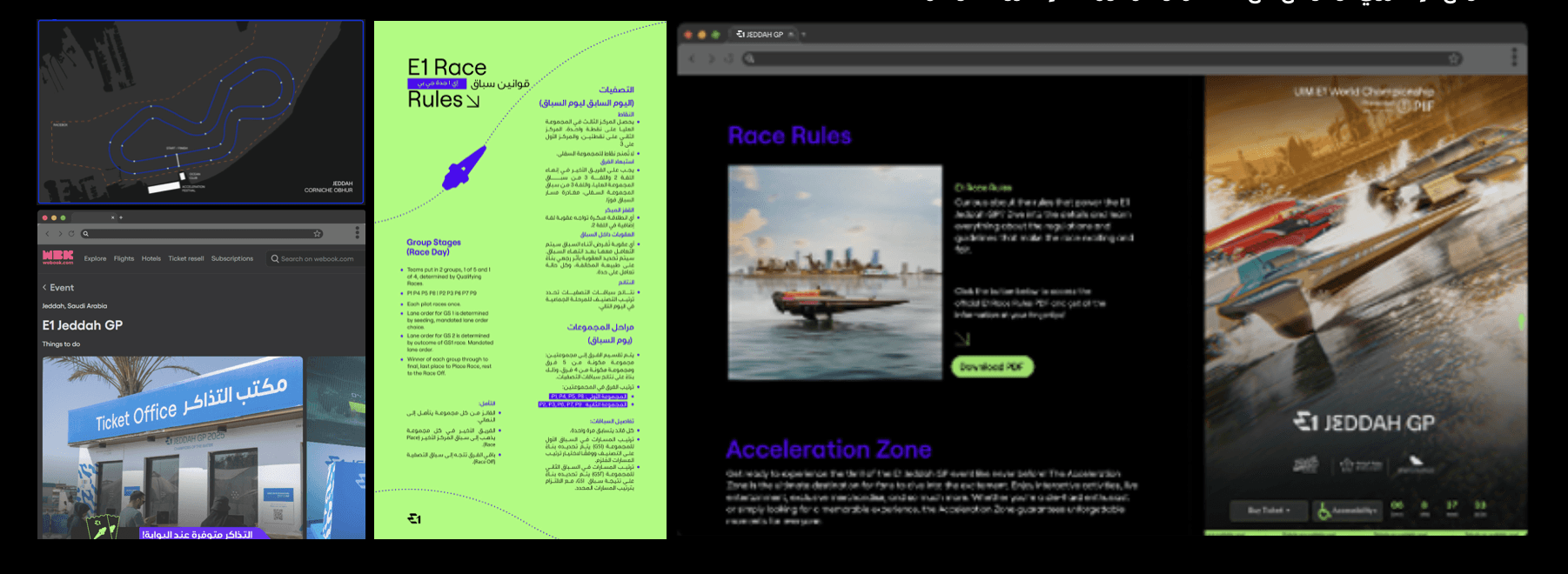The image size is (1568, 574).
Task: Go back in the JEDDAH GP browser
Action: pos(693,58)
